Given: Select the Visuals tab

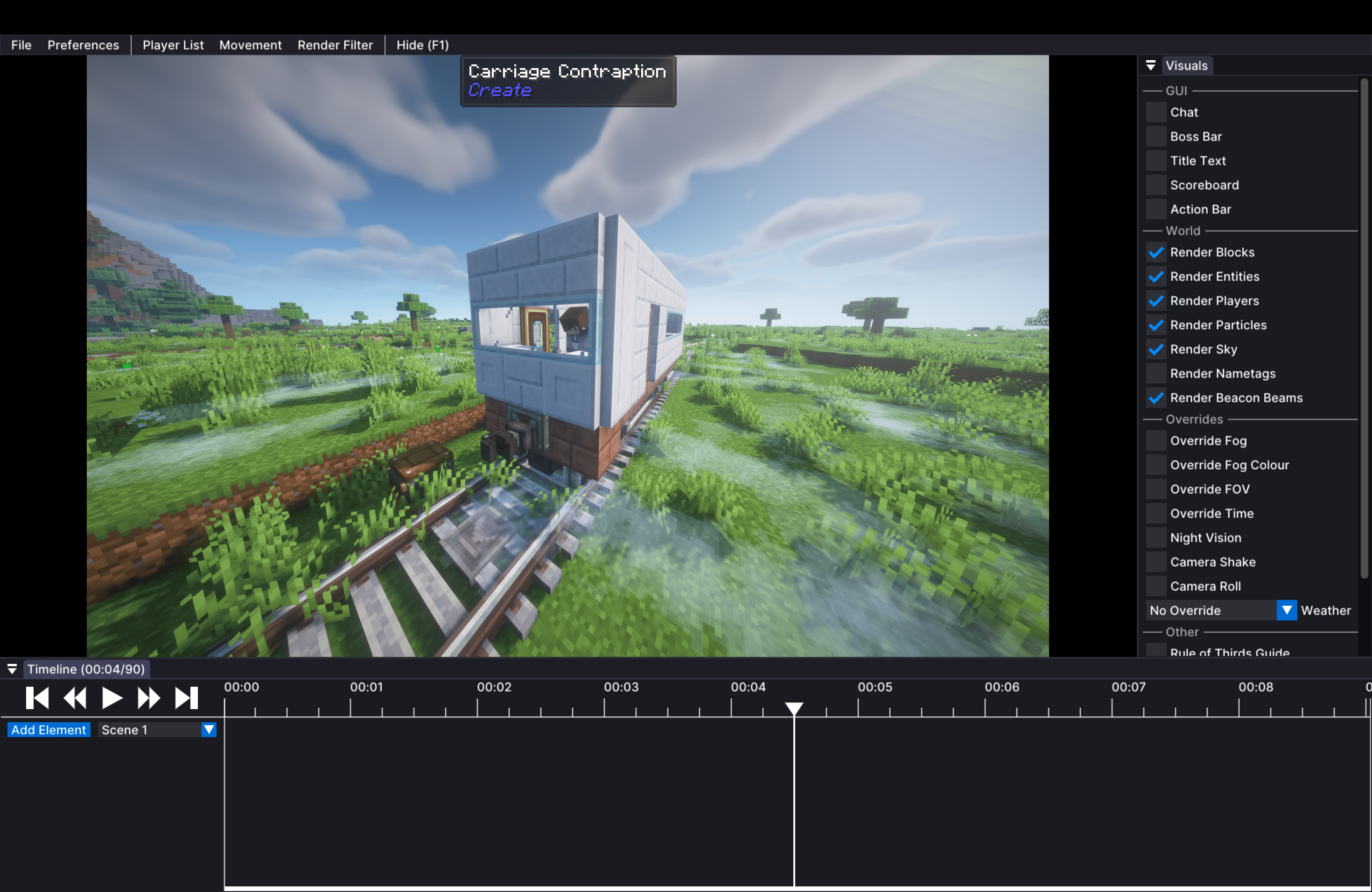Looking at the screenshot, I should coord(1186,66).
